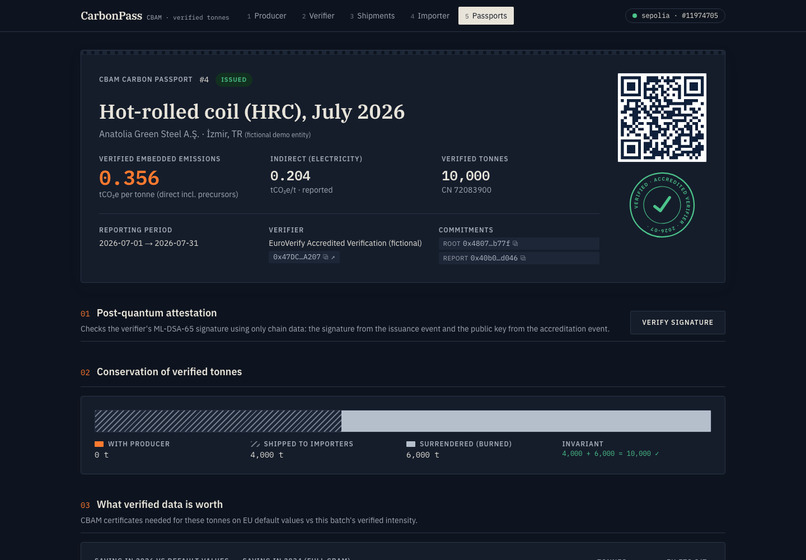This screenshot has height=560, width=806.
Task: Click the green sepolia network status dot
Action: (x=634, y=16)
